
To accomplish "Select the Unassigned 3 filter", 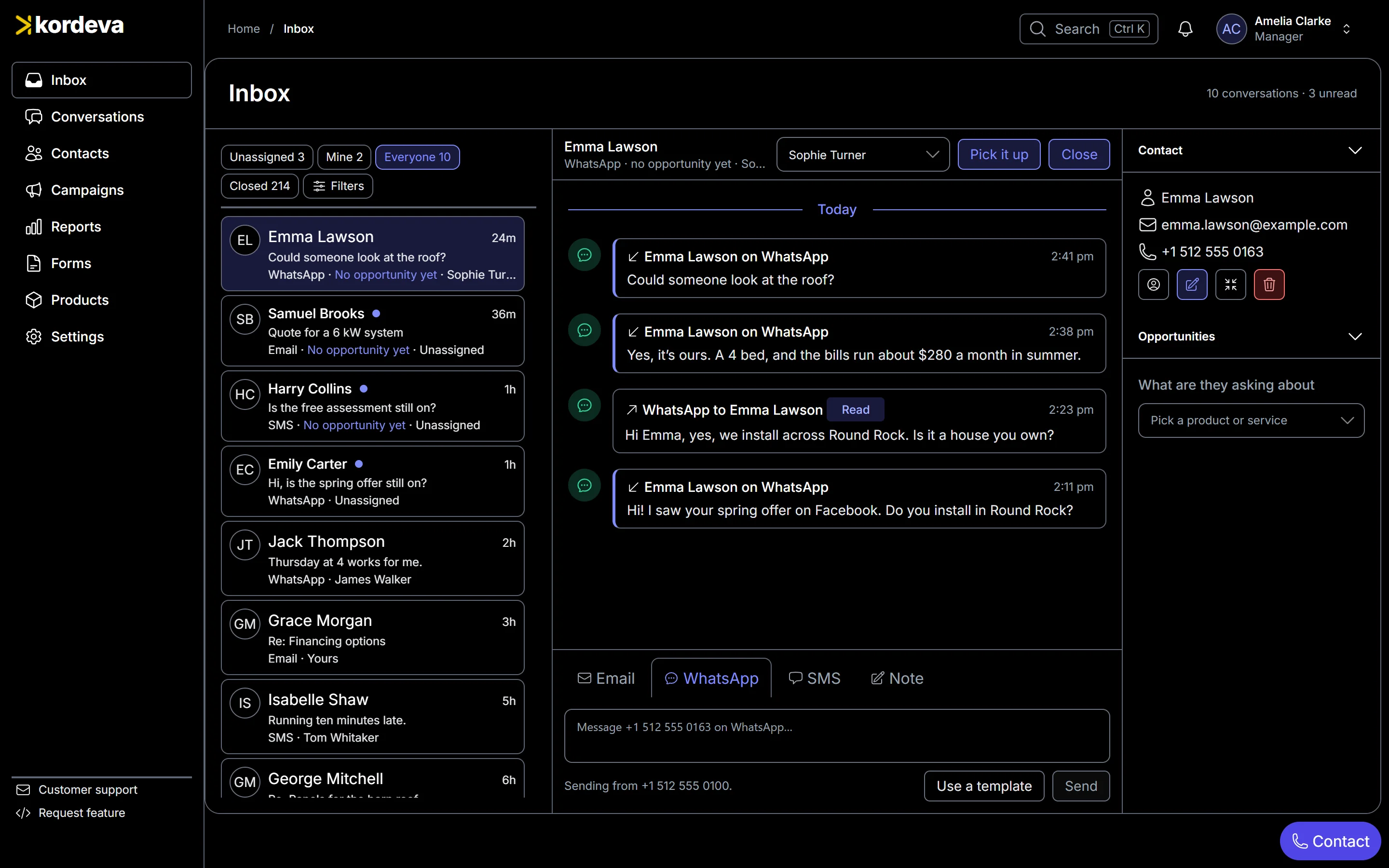I will [x=267, y=157].
